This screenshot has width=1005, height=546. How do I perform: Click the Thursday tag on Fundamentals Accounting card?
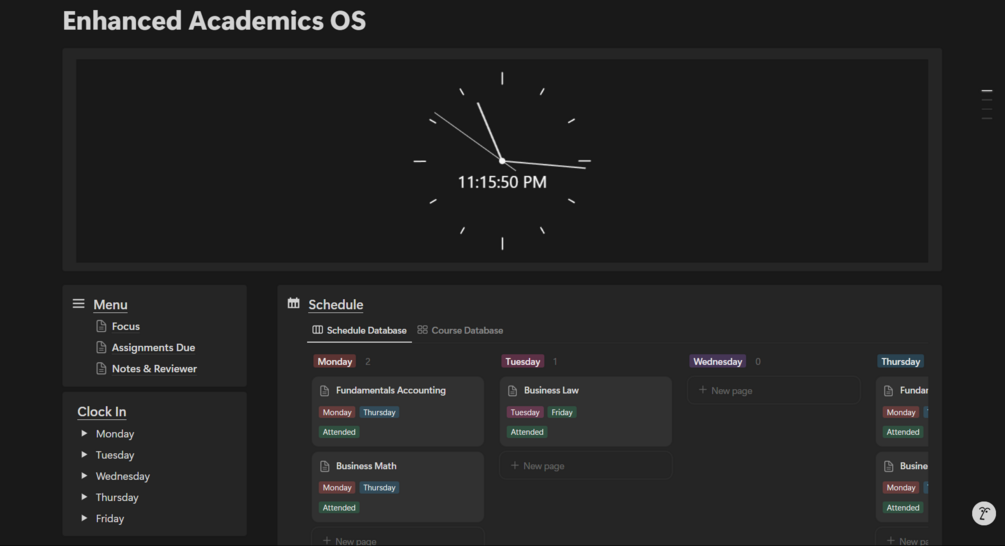tap(379, 413)
